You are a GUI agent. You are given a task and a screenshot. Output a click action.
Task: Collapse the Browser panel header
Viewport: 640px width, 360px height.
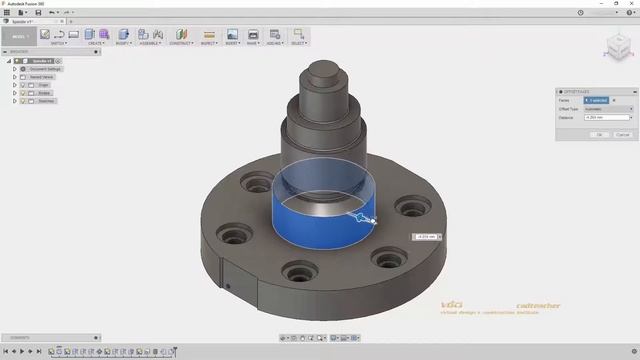point(5,52)
